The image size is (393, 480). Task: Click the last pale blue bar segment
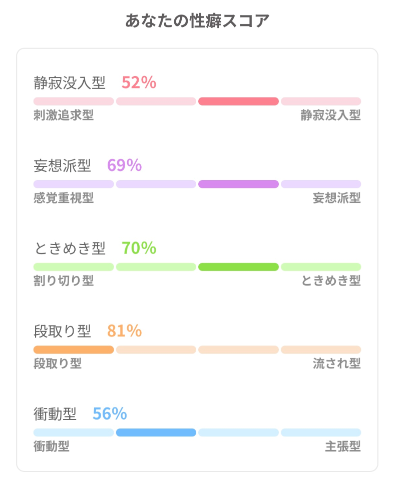(321, 433)
